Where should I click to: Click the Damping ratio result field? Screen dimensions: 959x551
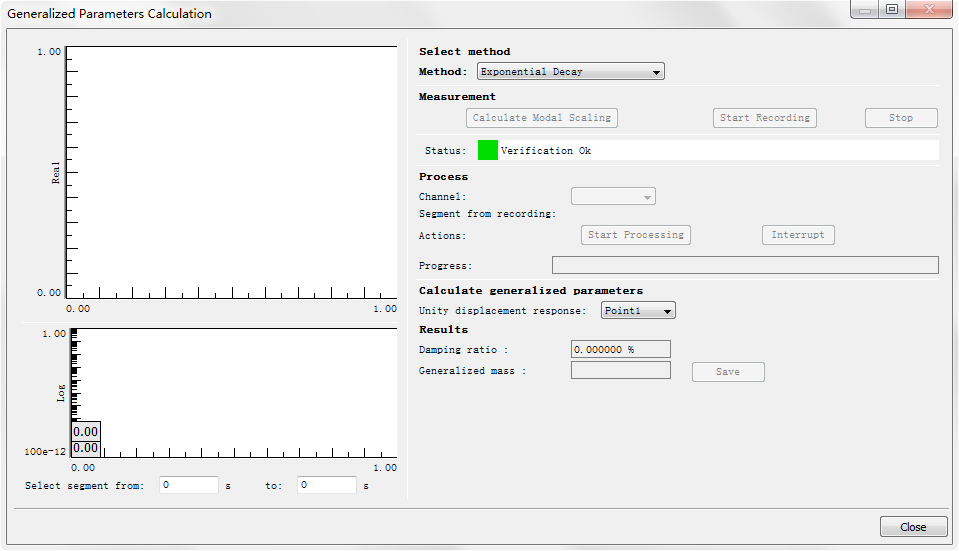620,349
